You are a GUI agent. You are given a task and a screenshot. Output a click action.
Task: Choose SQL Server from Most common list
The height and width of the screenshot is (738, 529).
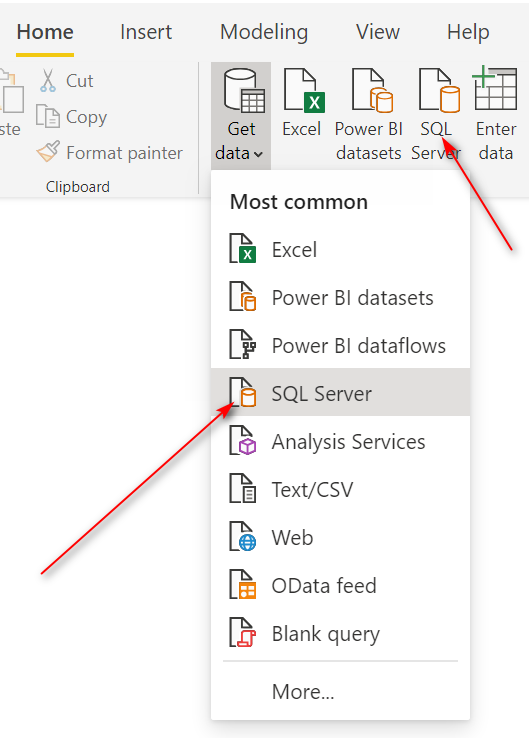point(340,393)
